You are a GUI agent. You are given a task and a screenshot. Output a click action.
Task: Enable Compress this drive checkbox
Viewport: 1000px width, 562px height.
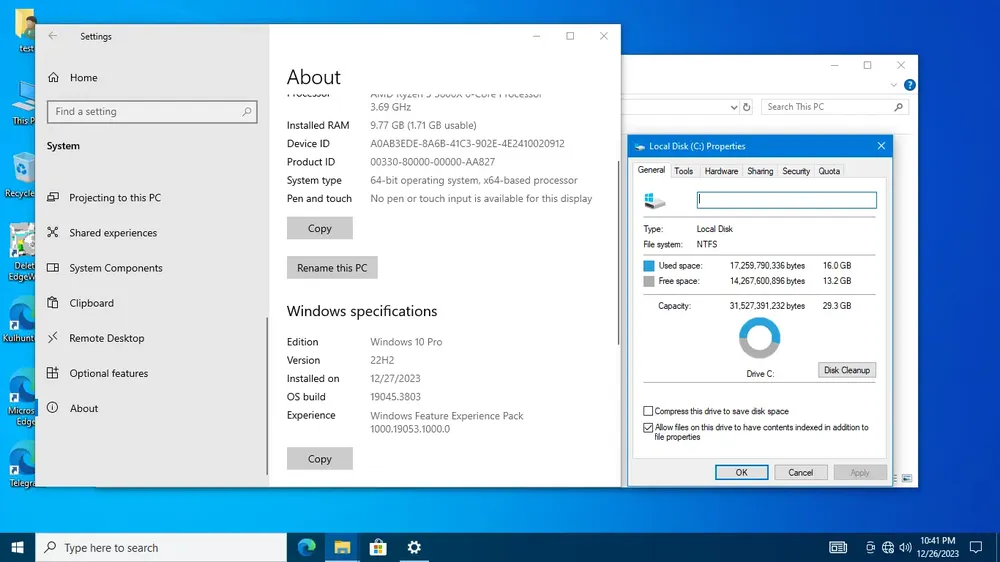[648, 411]
